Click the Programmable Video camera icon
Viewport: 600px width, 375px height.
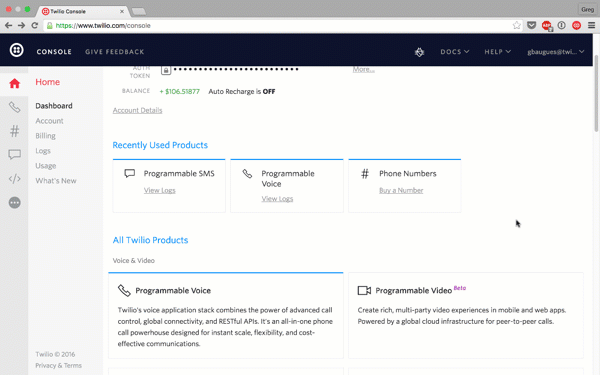[x=364, y=290]
